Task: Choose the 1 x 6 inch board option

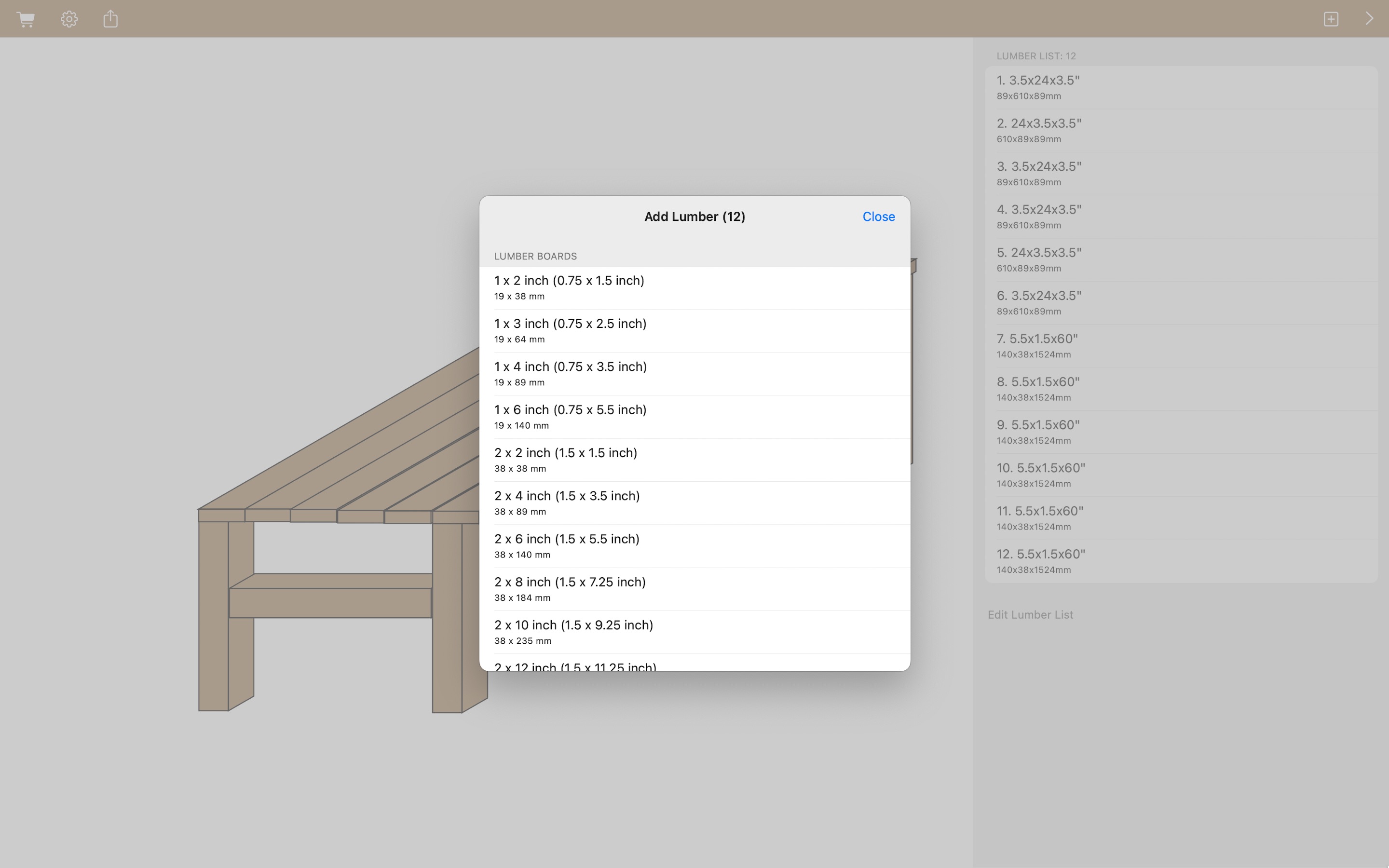Action: pos(694,416)
